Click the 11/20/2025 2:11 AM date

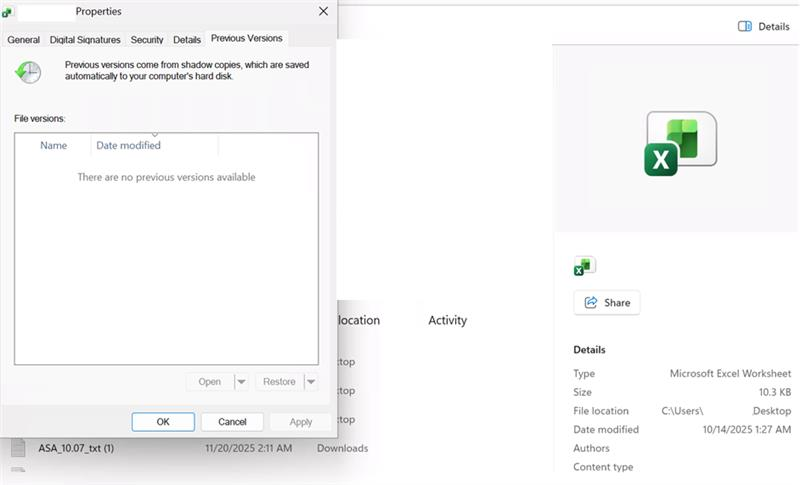(248, 448)
